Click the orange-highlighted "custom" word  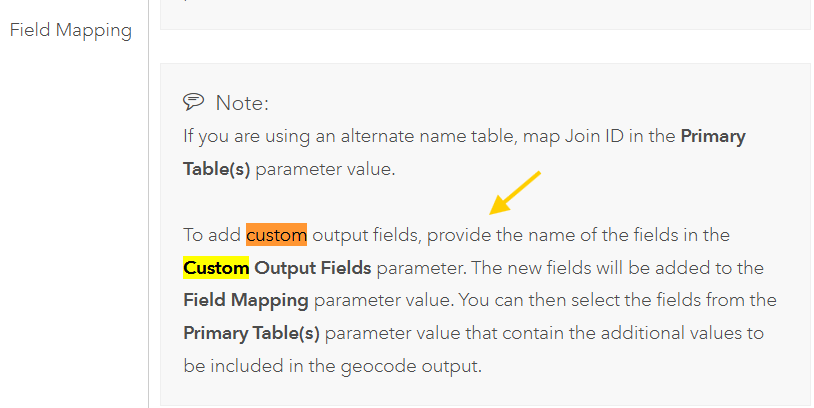coord(276,235)
